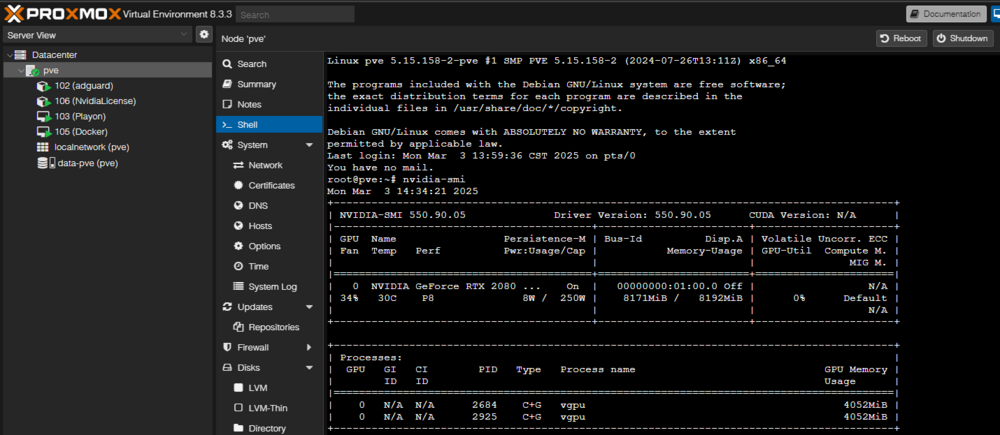This screenshot has height=435, width=1000.
Task: Click the Updates refresh icon
Action: coord(227,307)
